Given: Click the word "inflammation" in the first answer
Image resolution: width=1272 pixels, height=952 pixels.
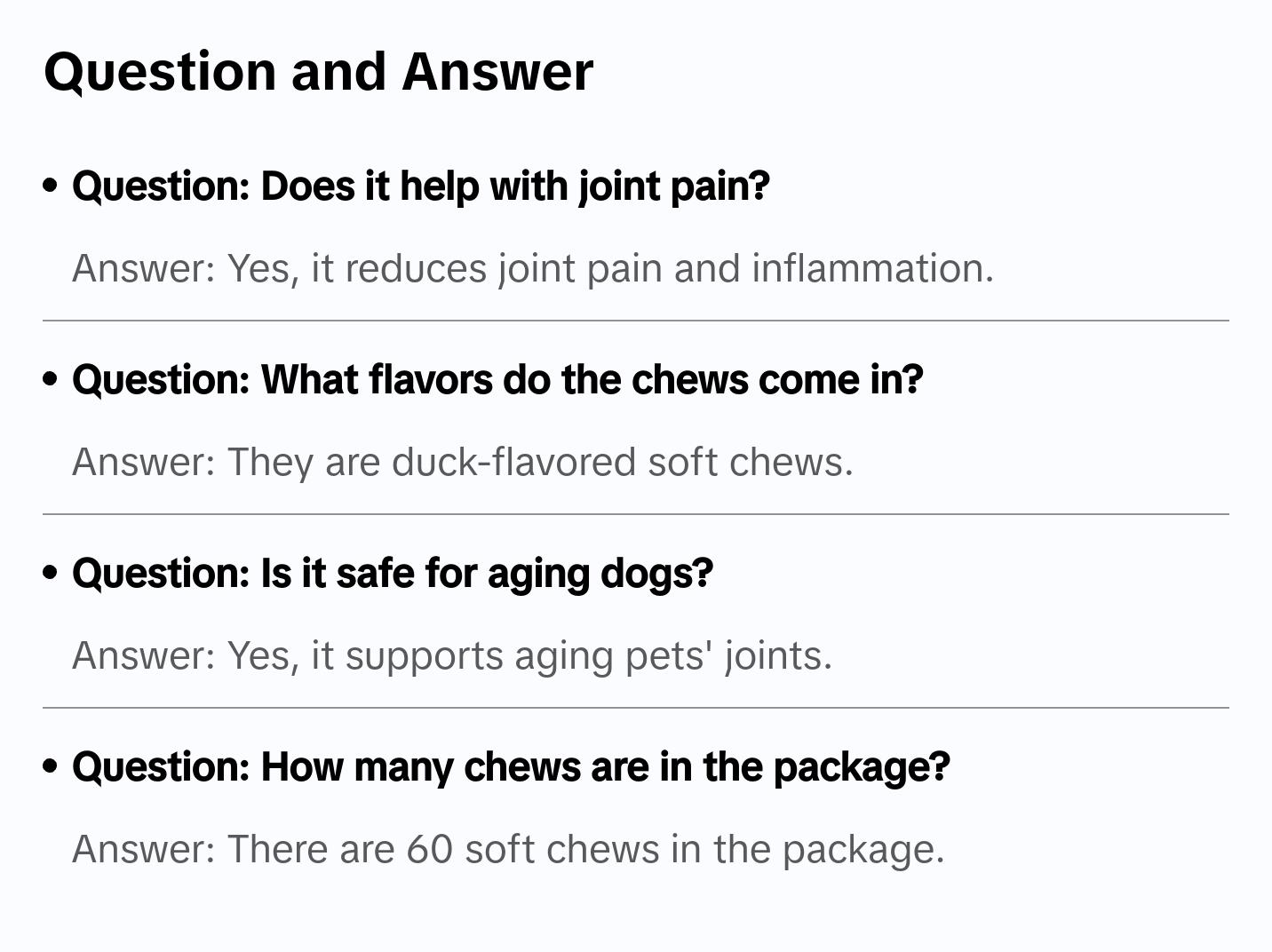Looking at the screenshot, I should click(871, 268).
